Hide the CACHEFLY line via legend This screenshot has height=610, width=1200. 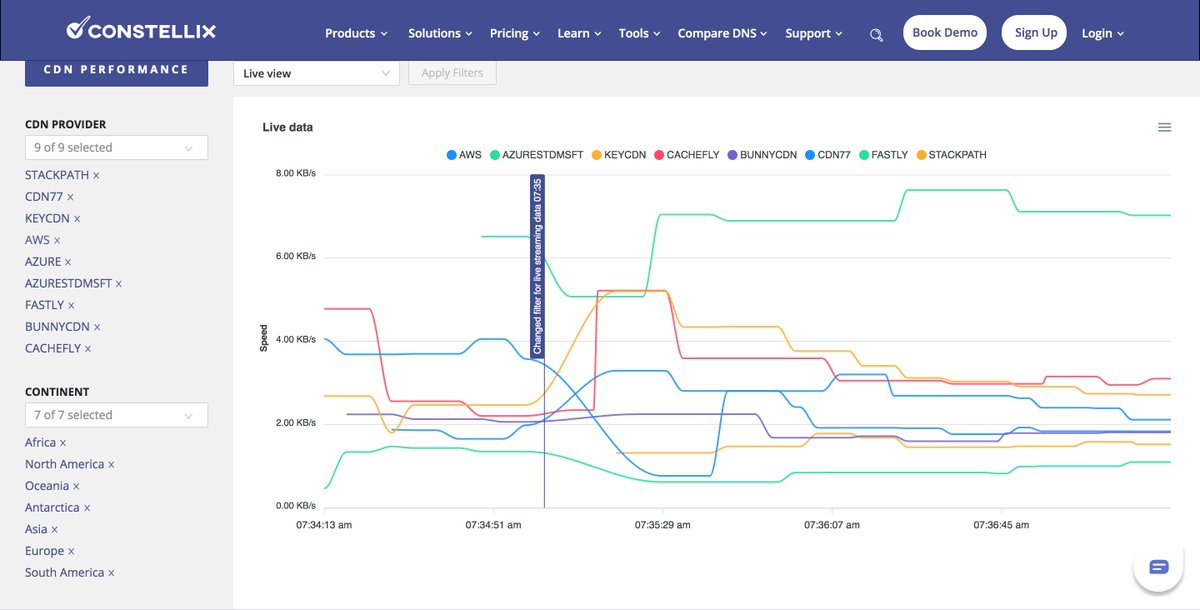(686, 155)
